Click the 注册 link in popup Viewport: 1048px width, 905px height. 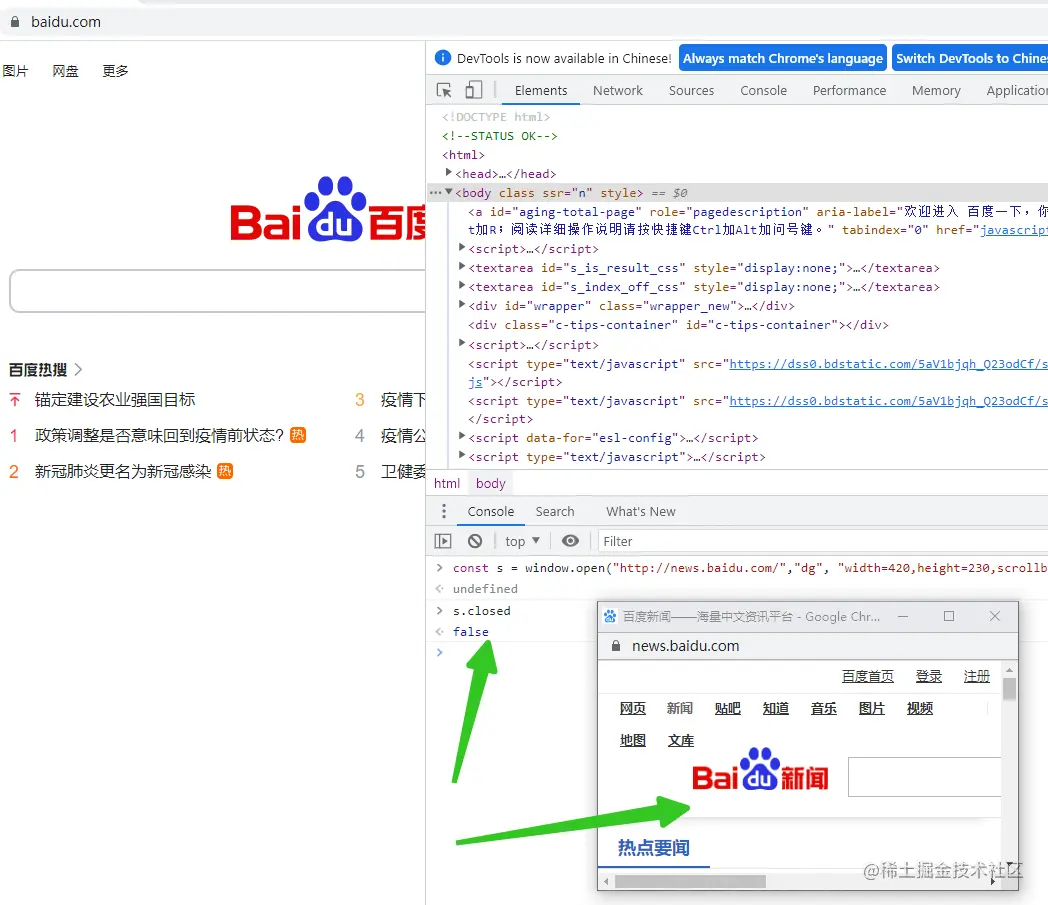(x=976, y=676)
